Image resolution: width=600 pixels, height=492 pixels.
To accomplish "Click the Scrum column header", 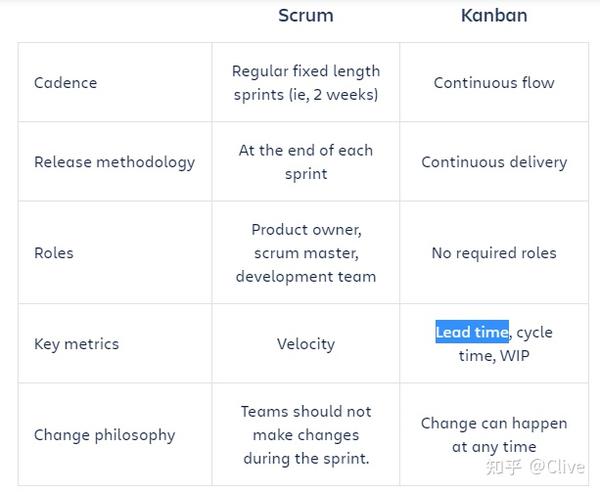I will coord(305,16).
